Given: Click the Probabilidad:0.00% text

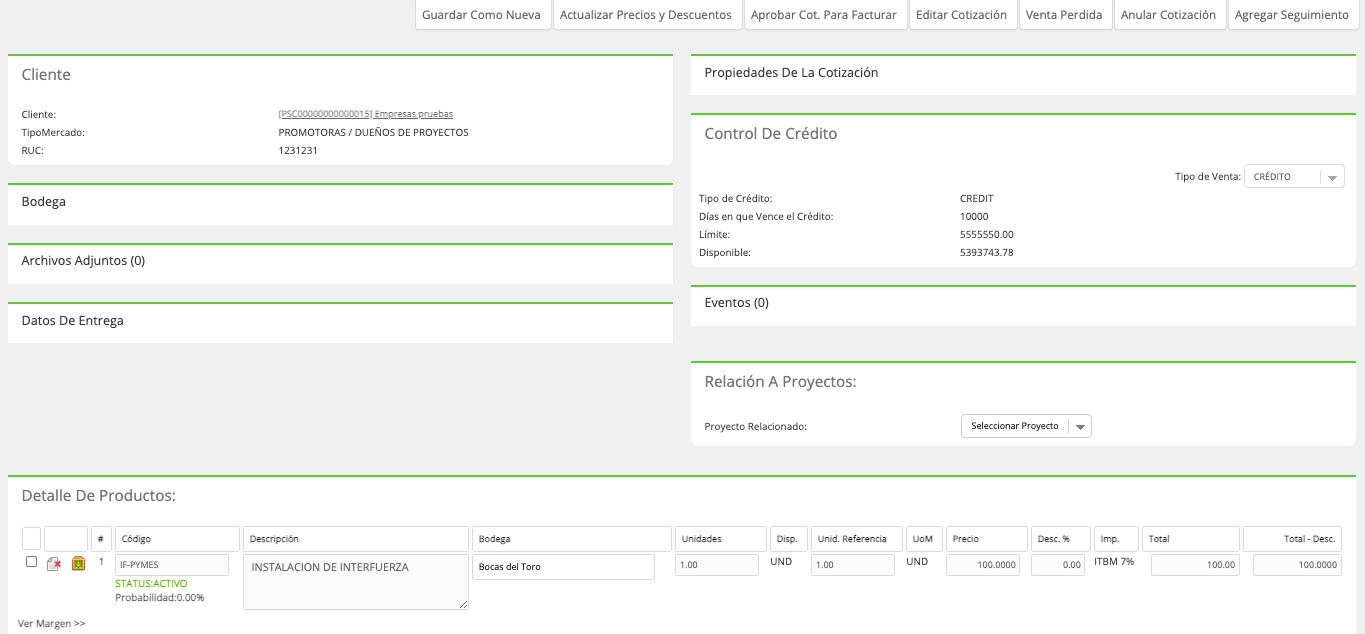Looking at the screenshot, I should click(160, 597).
